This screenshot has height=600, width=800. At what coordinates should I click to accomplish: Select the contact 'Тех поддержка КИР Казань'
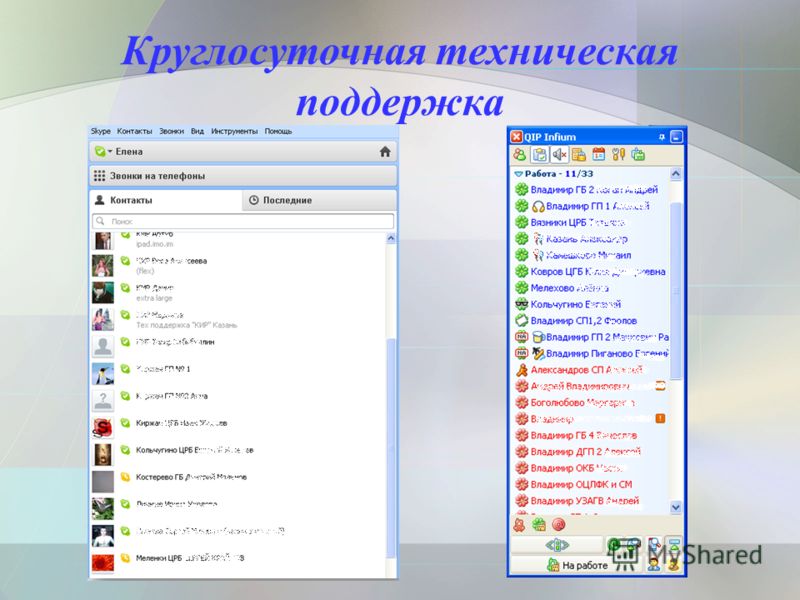point(238,320)
